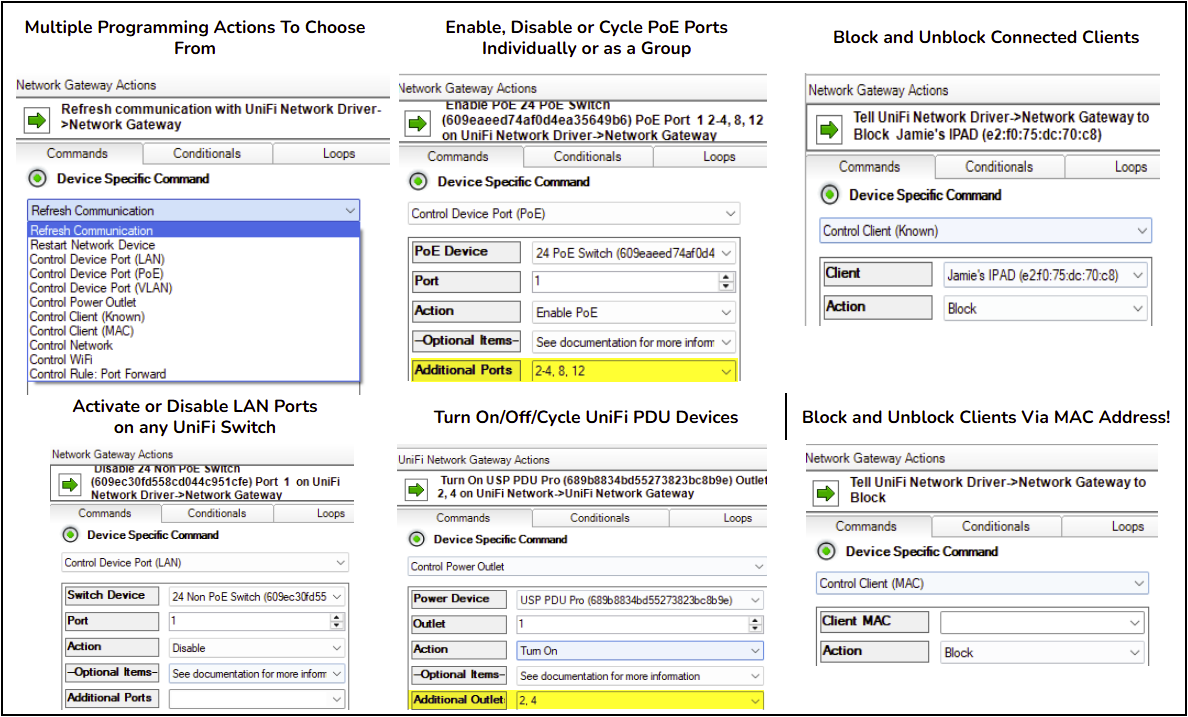Click the green arrow beside Enable PoE action
This screenshot has height=717, width=1188.
click(417, 124)
